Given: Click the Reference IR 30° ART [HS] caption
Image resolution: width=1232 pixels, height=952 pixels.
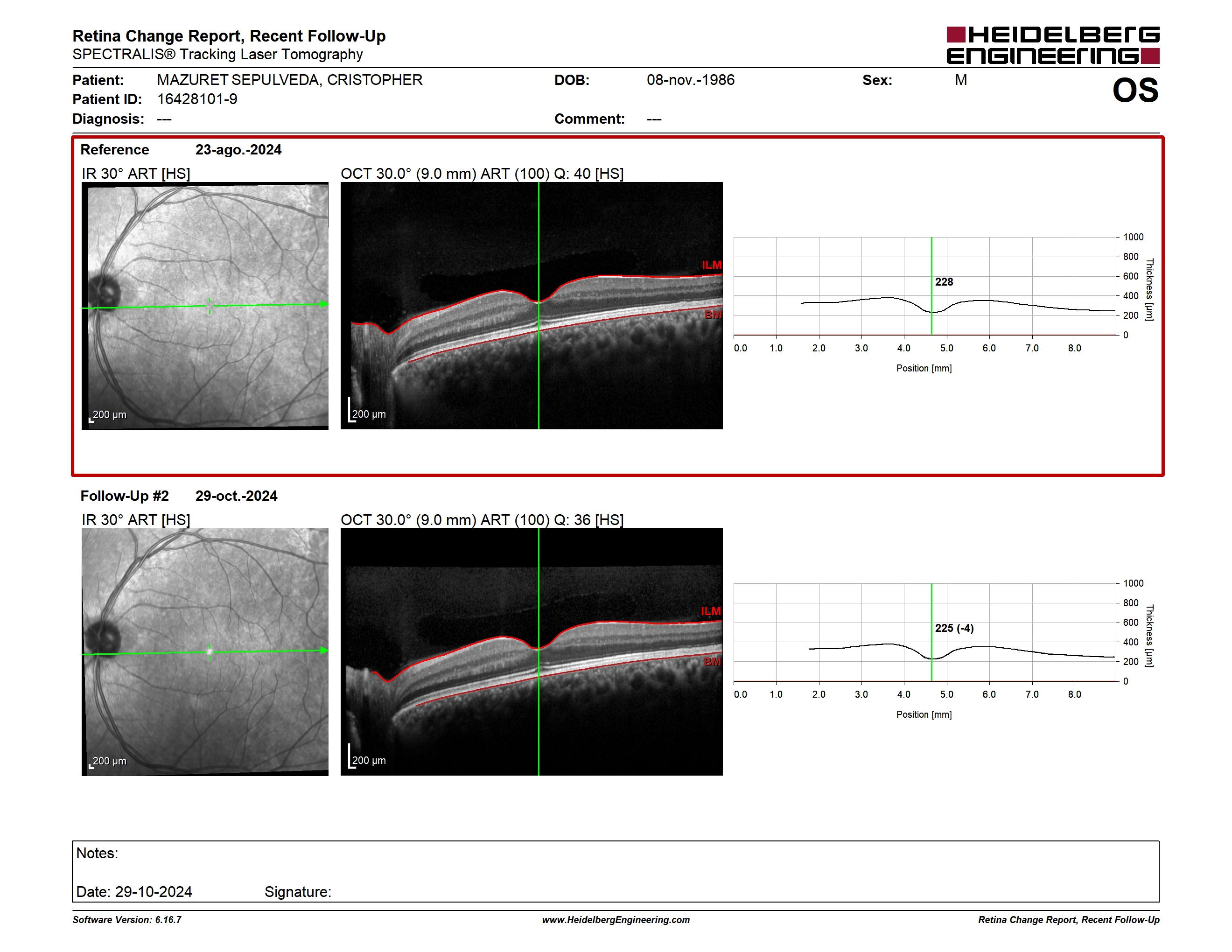Looking at the screenshot, I should [136, 174].
